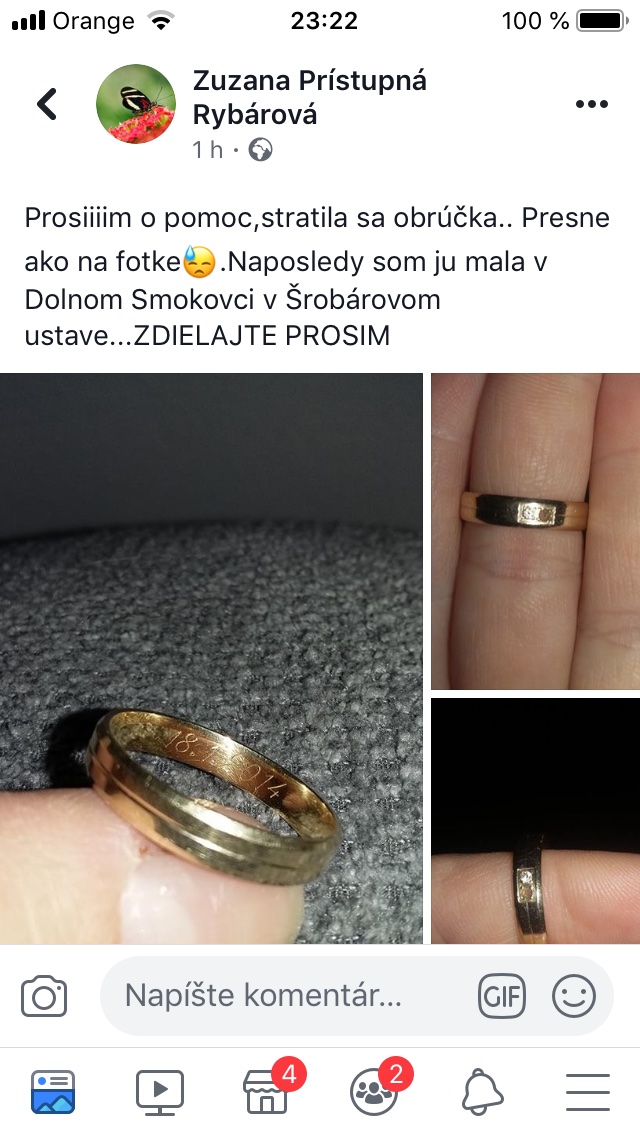
Task: Tap the camera icon to attach photo
Action: pos(44,995)
